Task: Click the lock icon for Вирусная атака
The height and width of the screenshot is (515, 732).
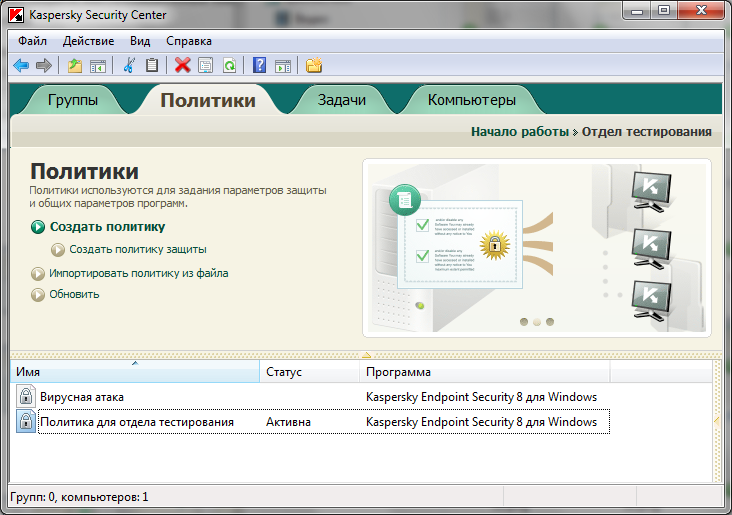Action: pyautogui.click(x=26, y=396)
